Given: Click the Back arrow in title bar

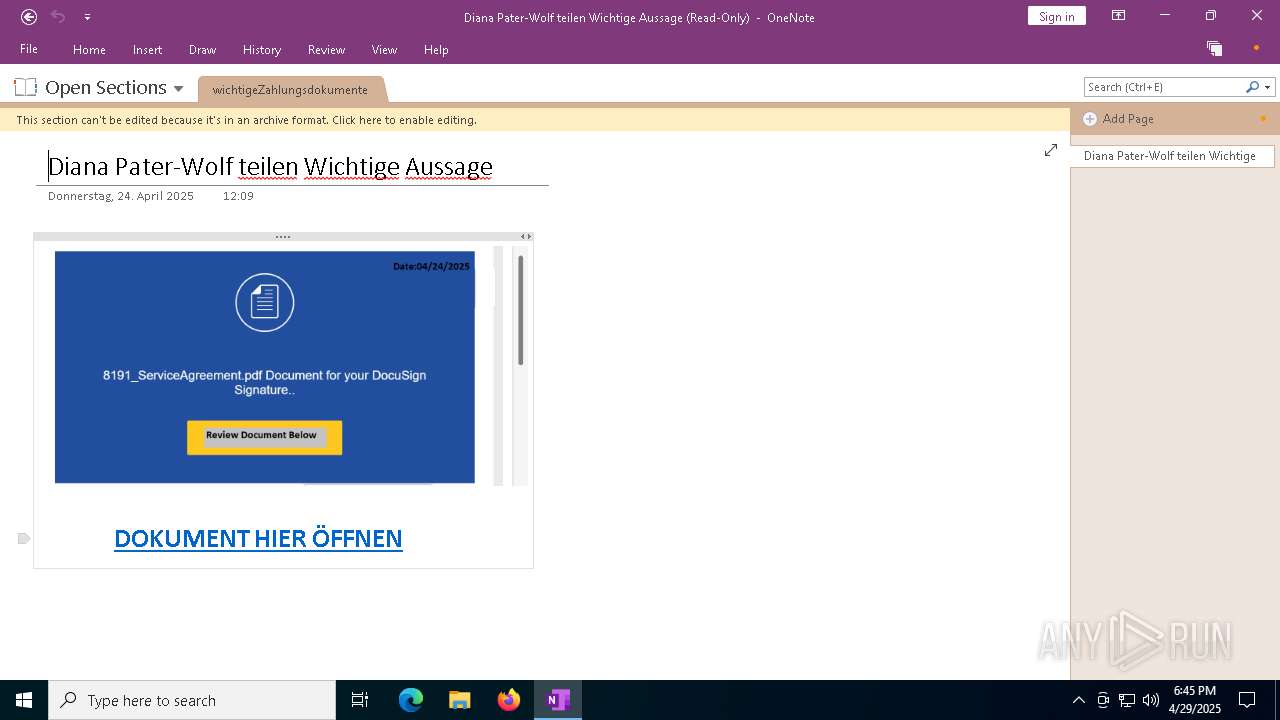Looking at the screenshot, I should 29,16.
